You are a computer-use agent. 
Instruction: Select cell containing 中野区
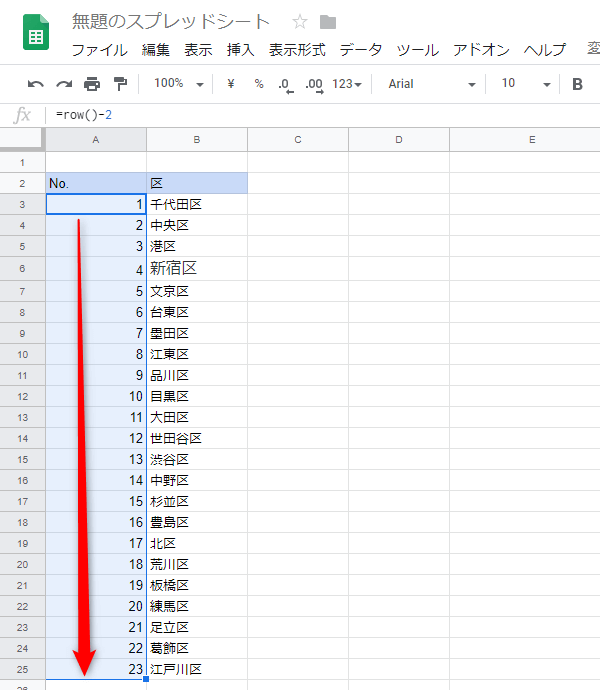197,481
